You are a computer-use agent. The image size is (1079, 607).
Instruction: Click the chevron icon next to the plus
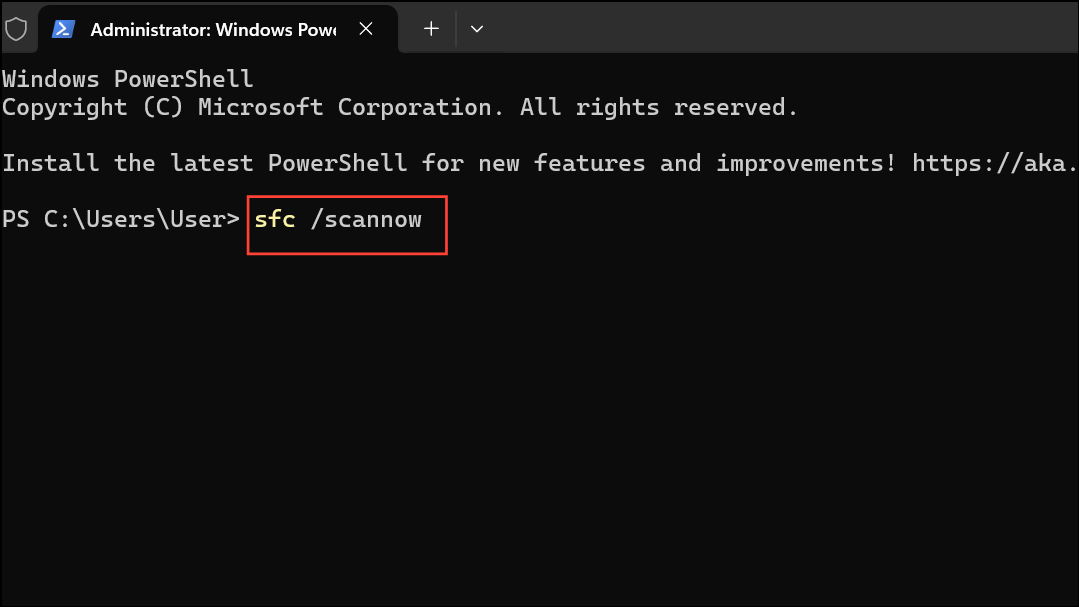pyautogui.click(x=477, y=29)
